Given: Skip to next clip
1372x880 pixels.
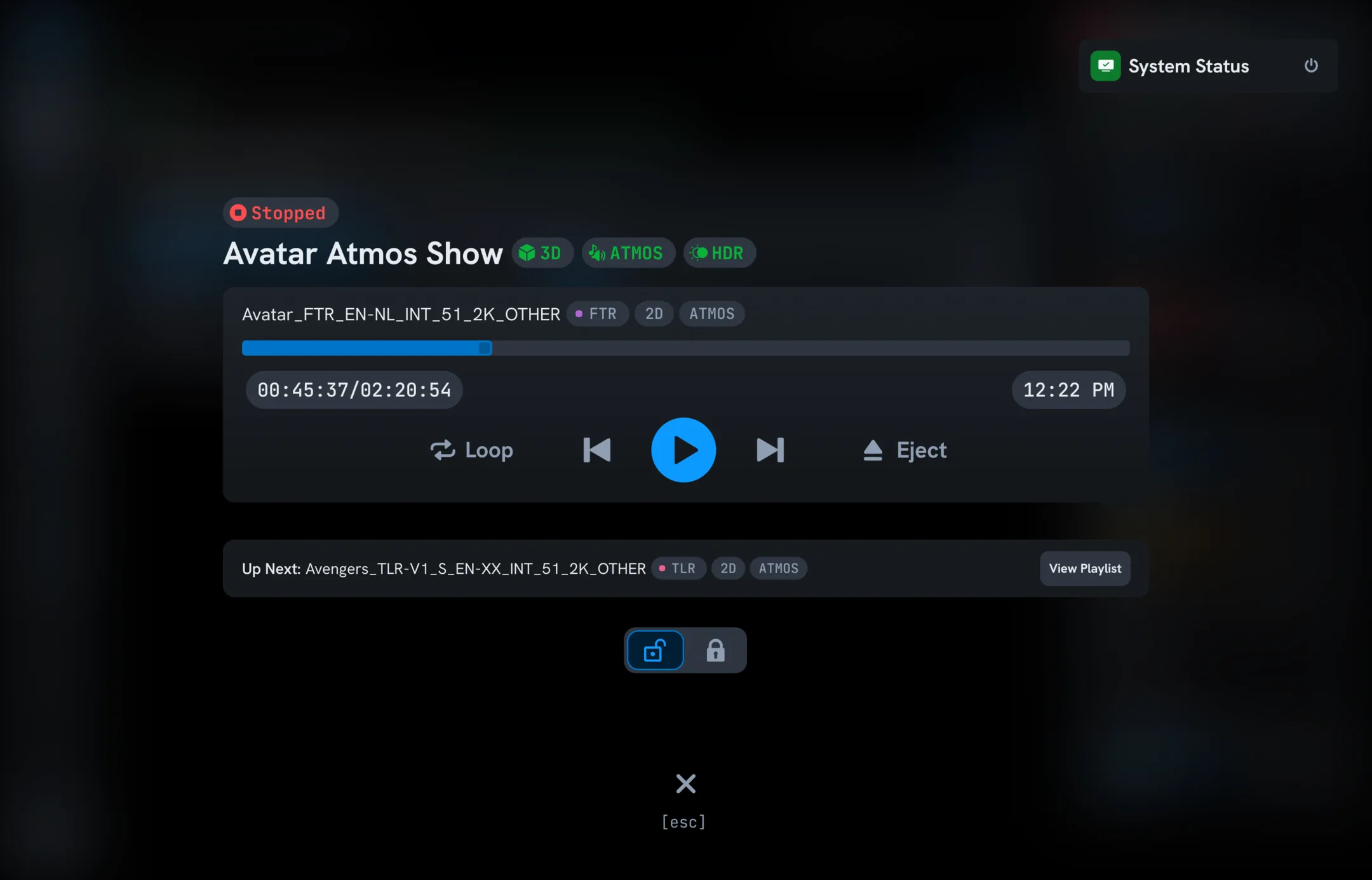Looking at the screenshot, I should (770, 450).
